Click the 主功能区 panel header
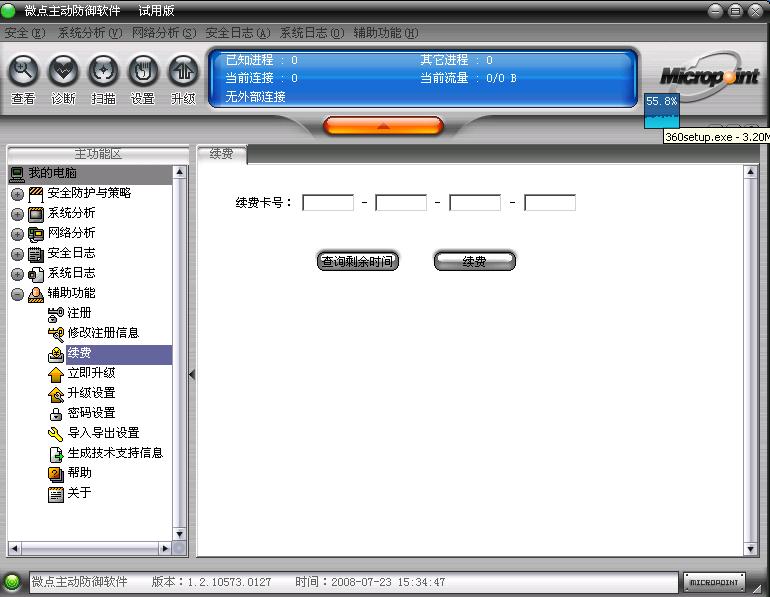 [x=98, y=154]
